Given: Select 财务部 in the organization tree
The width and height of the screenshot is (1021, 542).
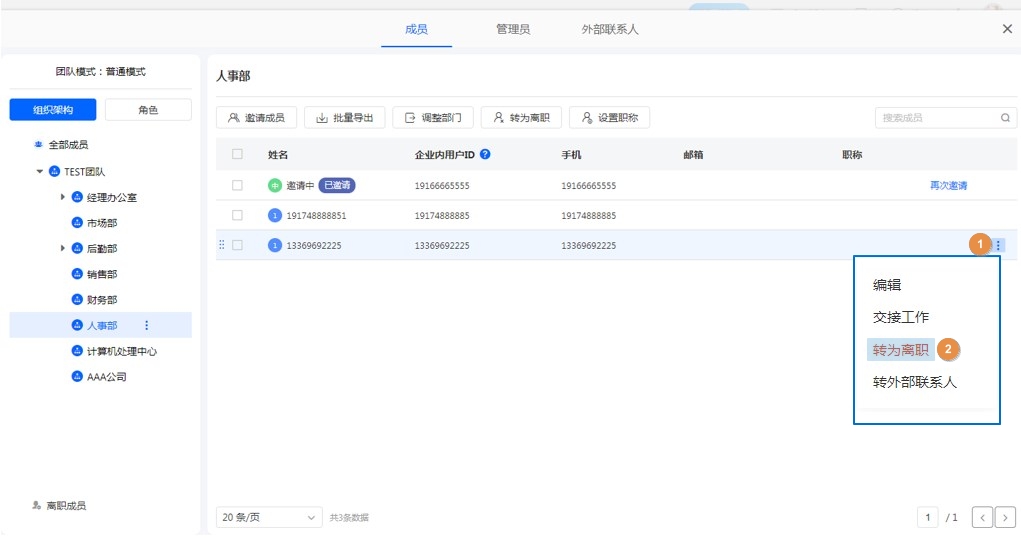Looking at the screenshot, I should tap(101, 300).
